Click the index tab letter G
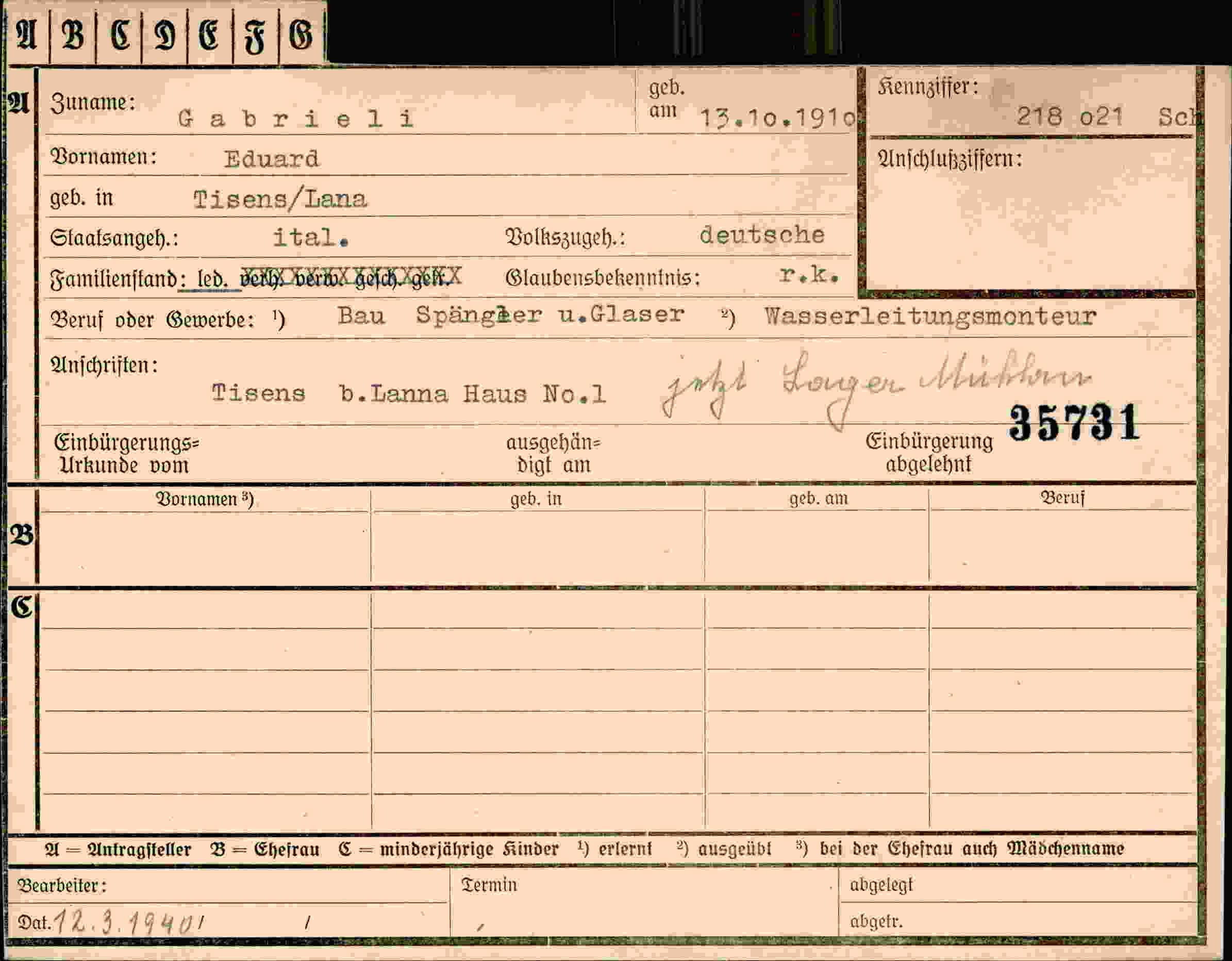1232x961 pixels. [x=301, y=35]
